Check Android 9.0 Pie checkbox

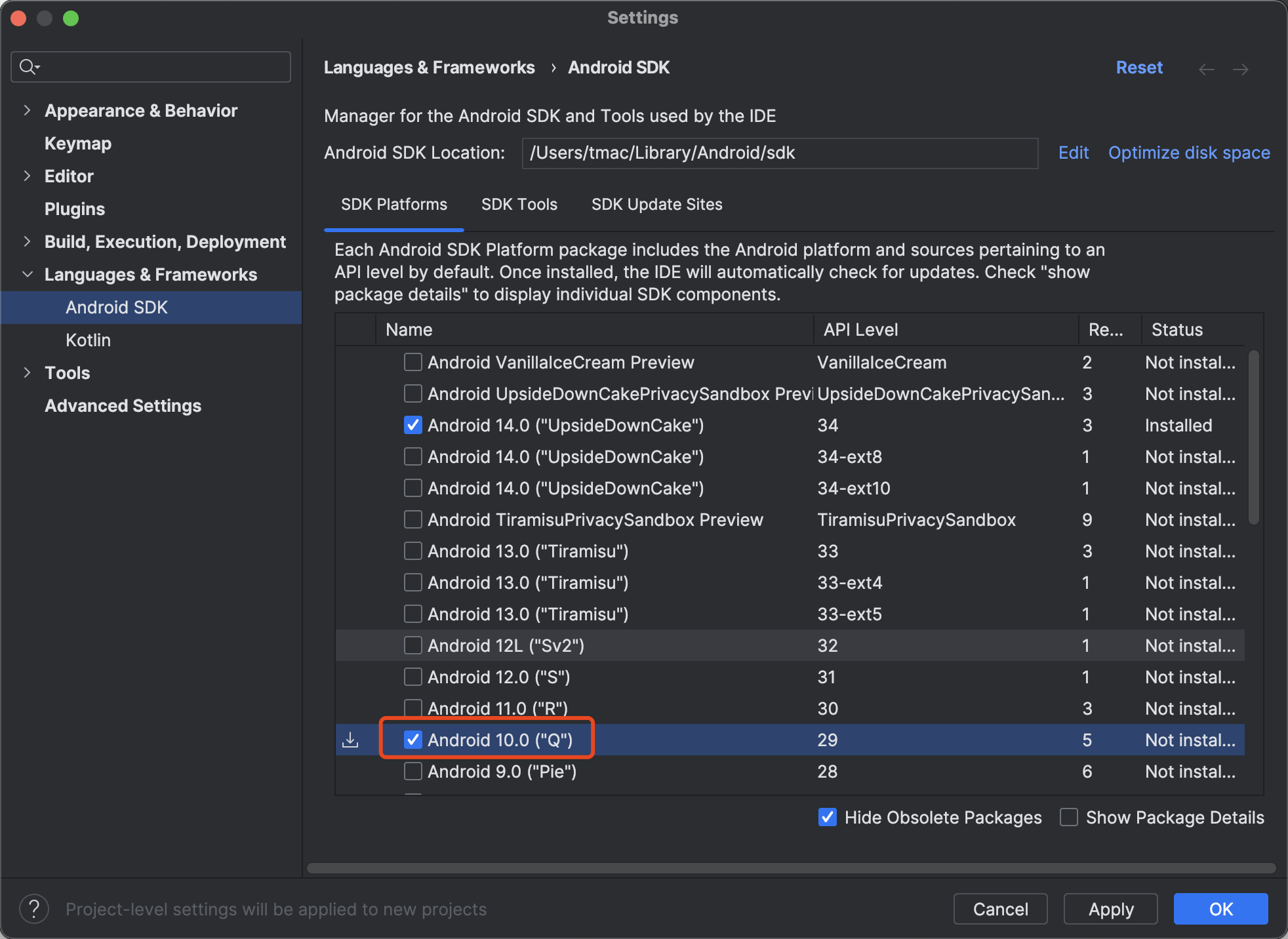pos(413,771)
